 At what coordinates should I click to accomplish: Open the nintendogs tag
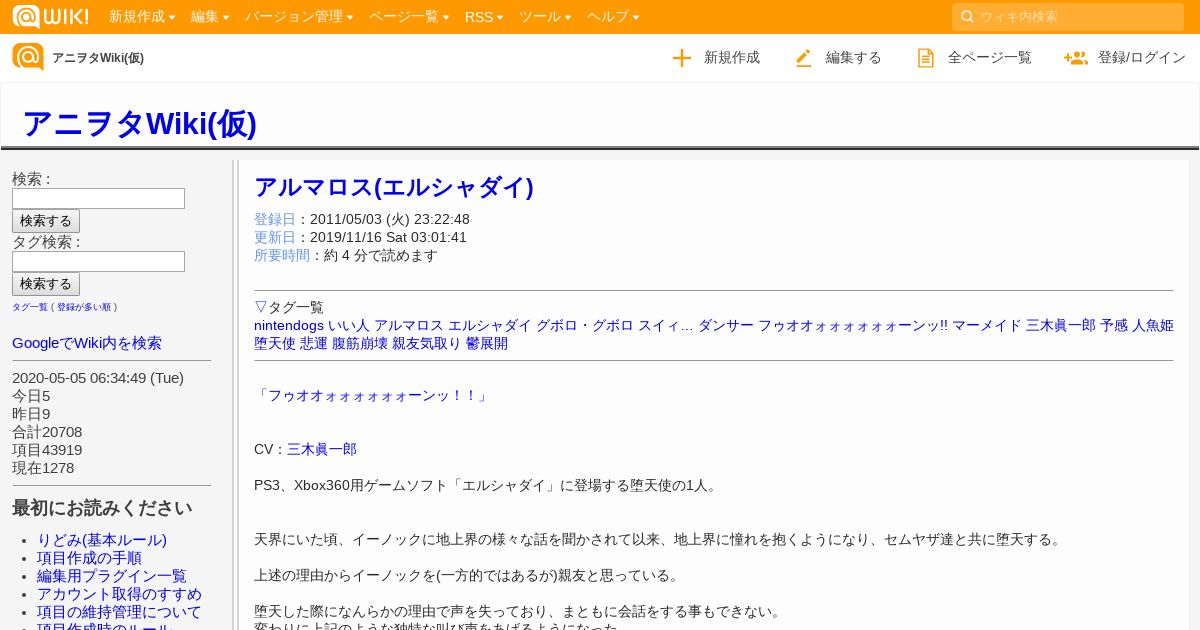pos(289,325)
